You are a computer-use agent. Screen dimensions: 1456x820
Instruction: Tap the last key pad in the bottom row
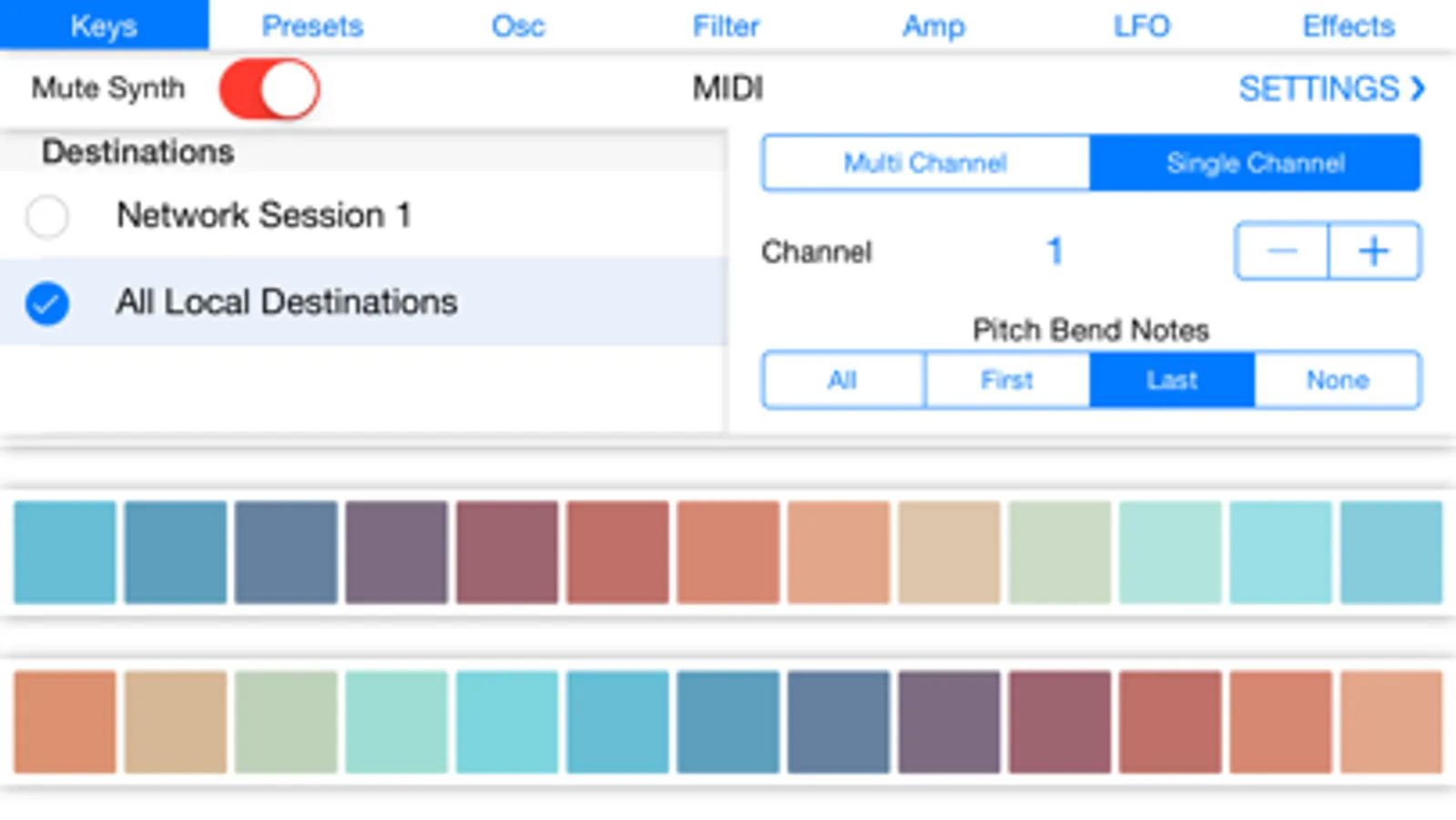pyautogui.click(x=1390, y=722)
